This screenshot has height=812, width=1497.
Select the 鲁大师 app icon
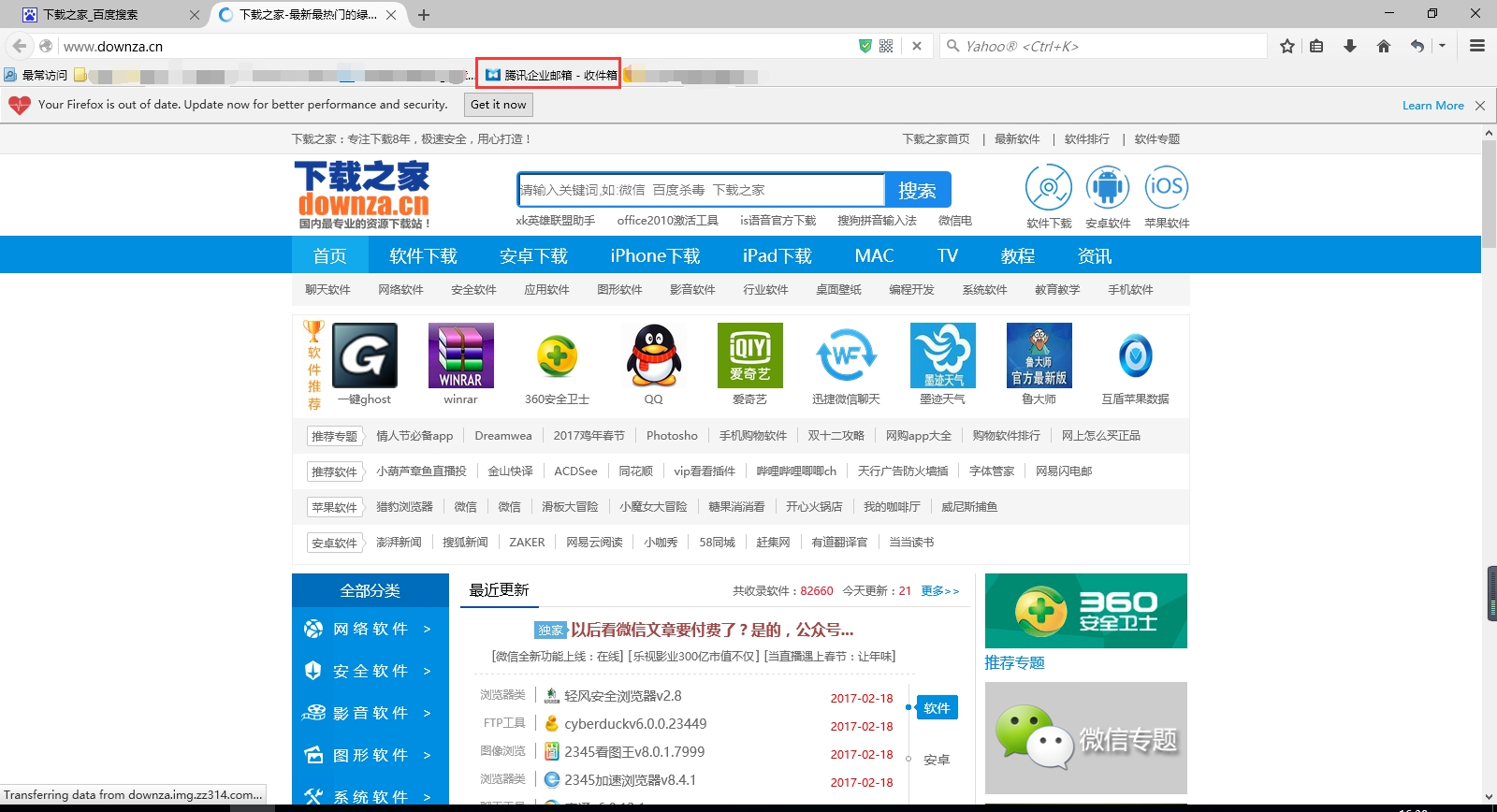coord(1039,355)
